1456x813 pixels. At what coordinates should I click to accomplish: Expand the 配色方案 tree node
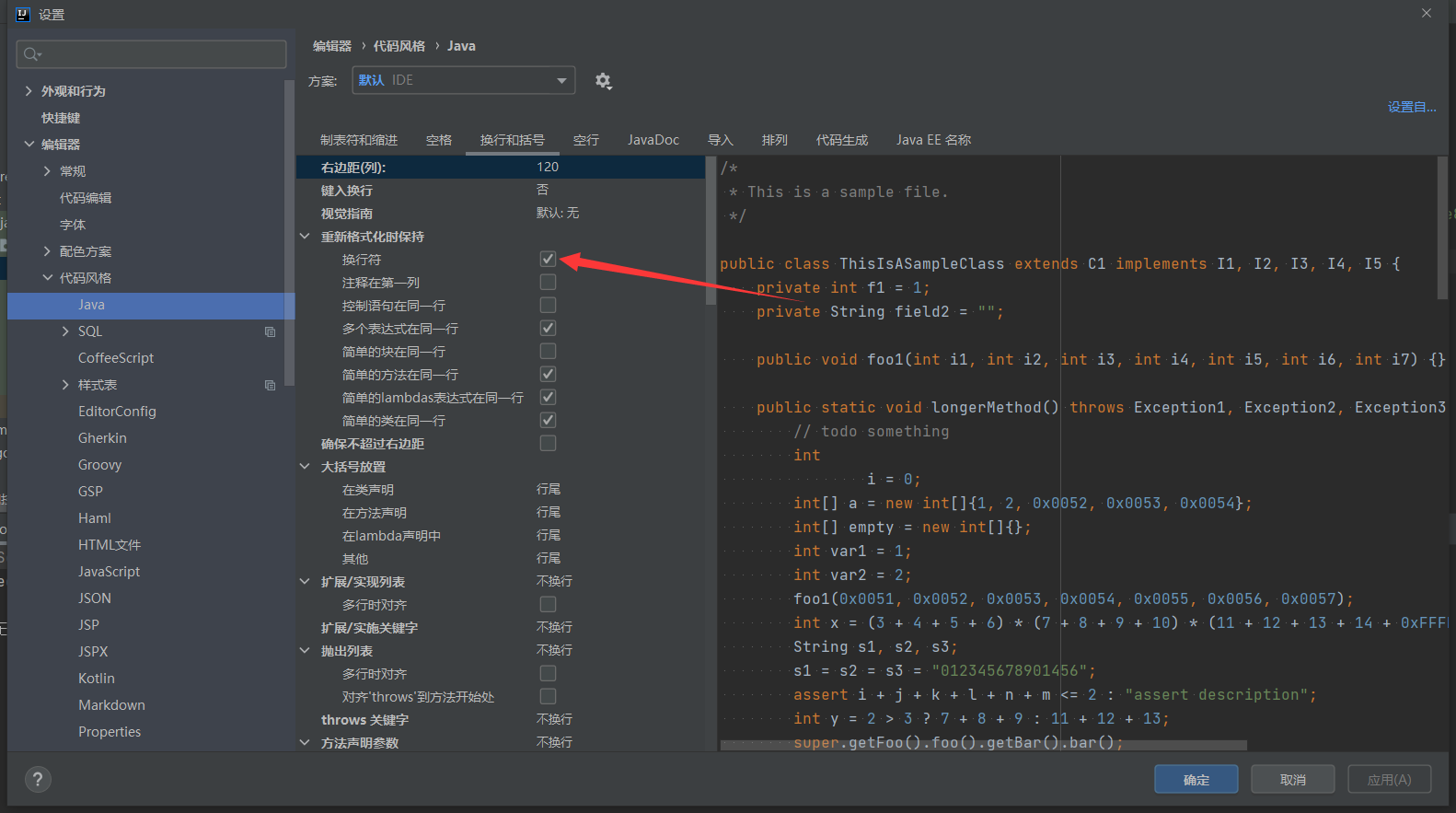point(47,251)
